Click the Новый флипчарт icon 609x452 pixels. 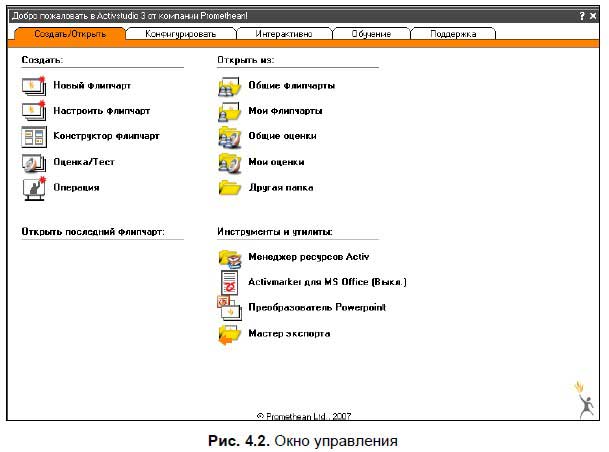(x=34, y=86)
